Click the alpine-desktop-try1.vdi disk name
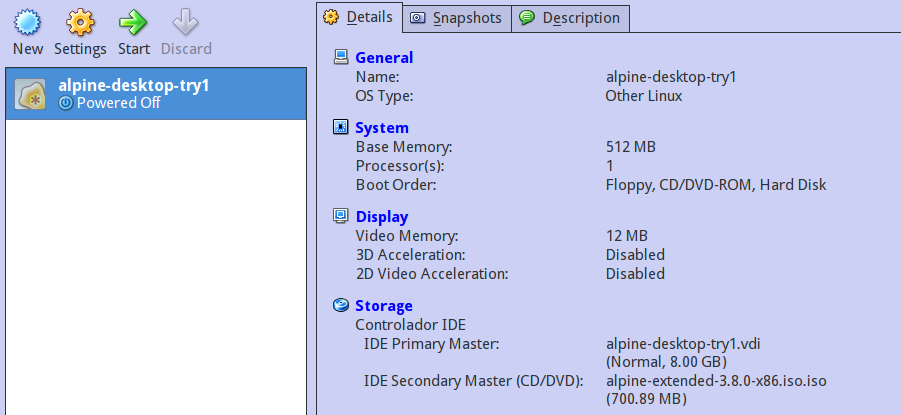This screenshot has height=415, width=901. tap(683, 344)
